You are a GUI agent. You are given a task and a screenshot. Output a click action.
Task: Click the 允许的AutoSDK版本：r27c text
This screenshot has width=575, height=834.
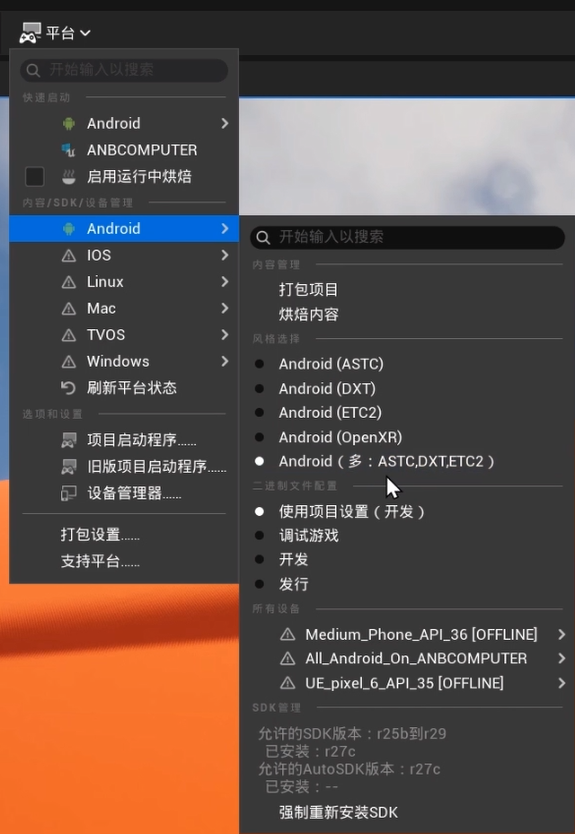pyautogui.click(x=349, y=769)
